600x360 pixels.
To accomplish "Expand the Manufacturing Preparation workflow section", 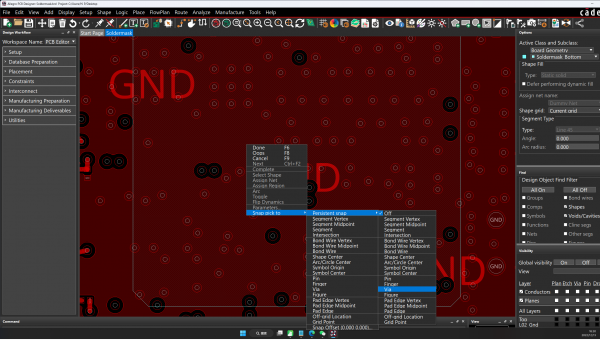I will pos(39,101).
